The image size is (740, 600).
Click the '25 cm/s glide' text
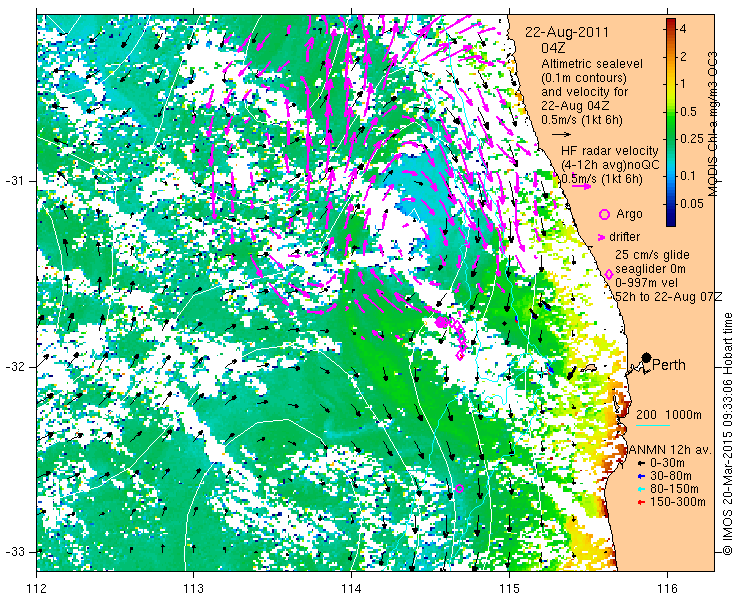pyautogui.click(x=652, y=255)
